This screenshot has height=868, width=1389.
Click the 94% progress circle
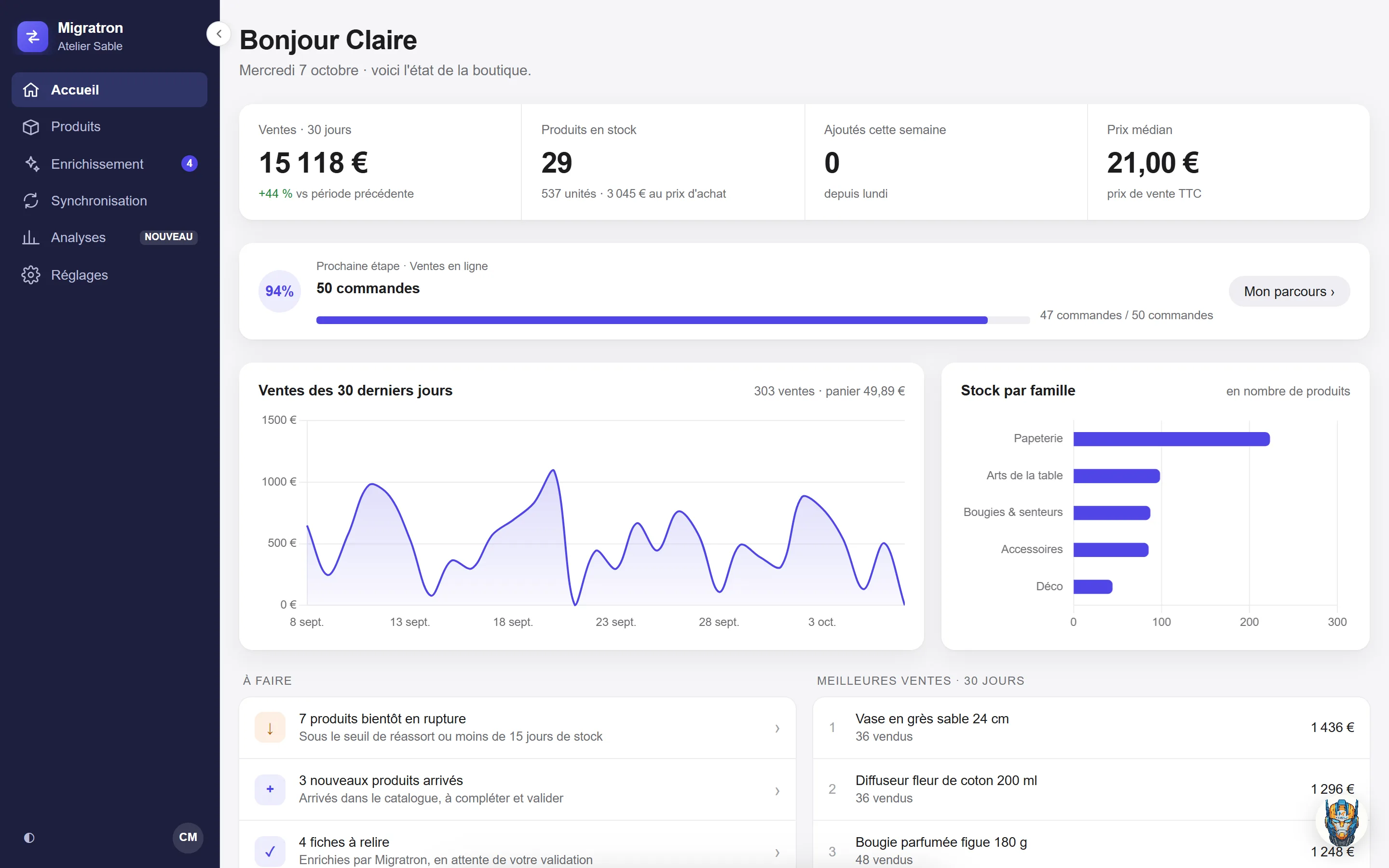[x=280, y=291]
